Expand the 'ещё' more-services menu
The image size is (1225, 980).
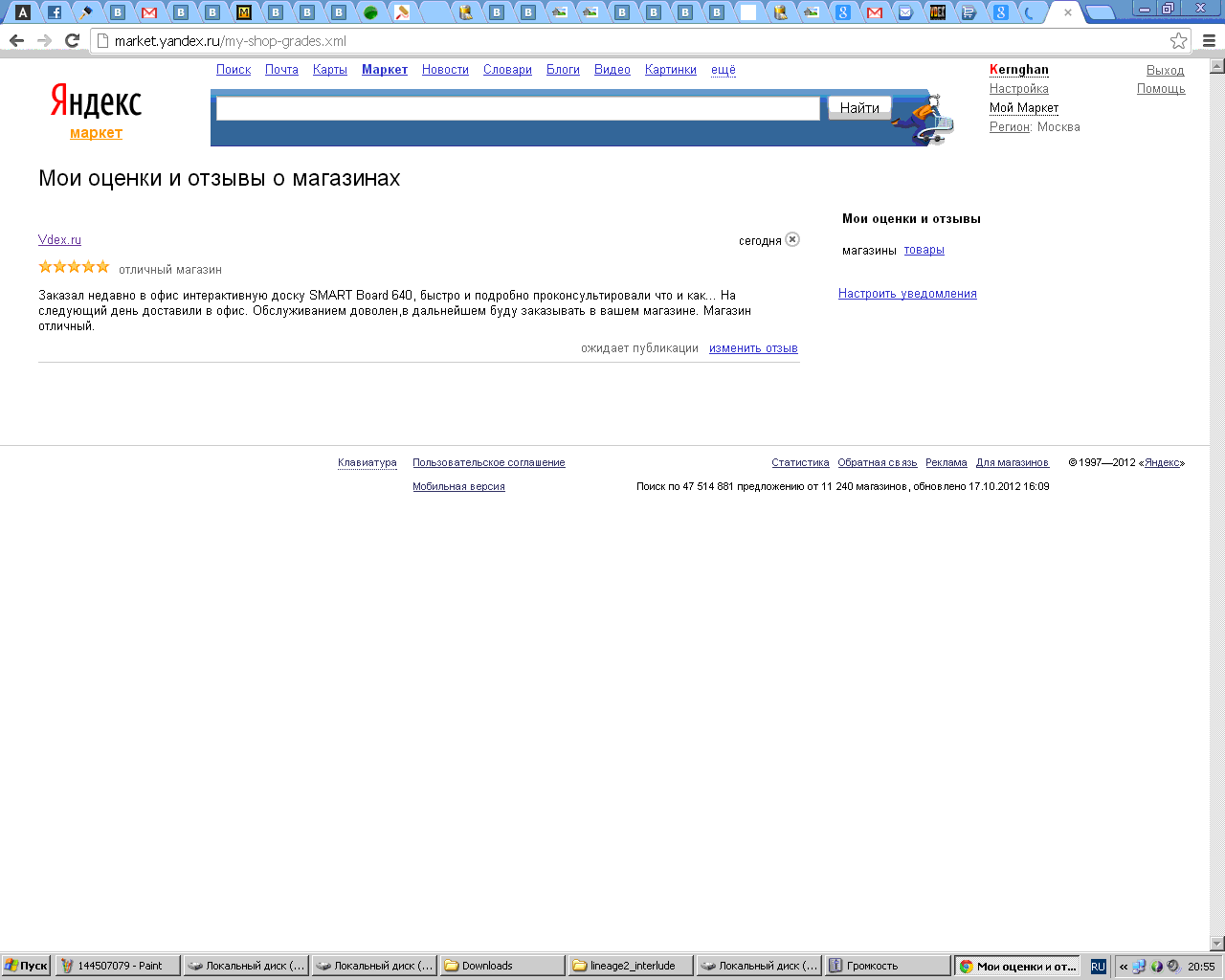click(724, 70)
